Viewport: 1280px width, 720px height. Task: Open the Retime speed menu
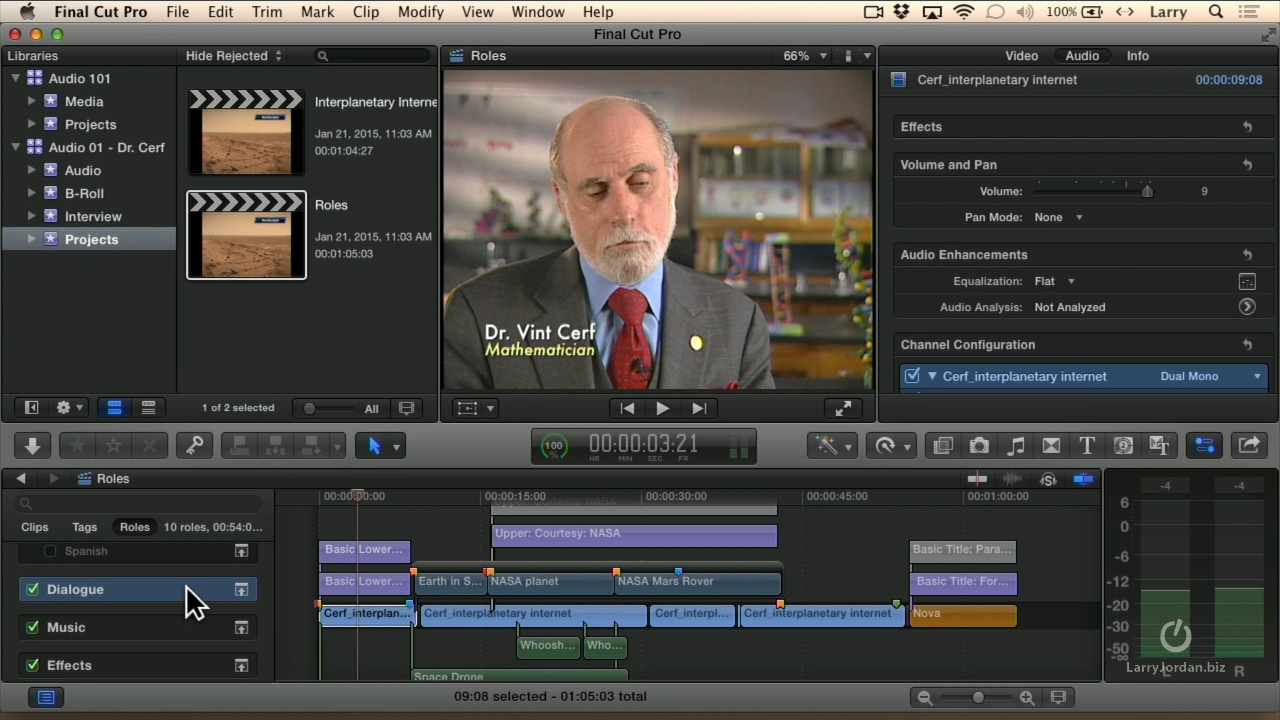(893, 446)
